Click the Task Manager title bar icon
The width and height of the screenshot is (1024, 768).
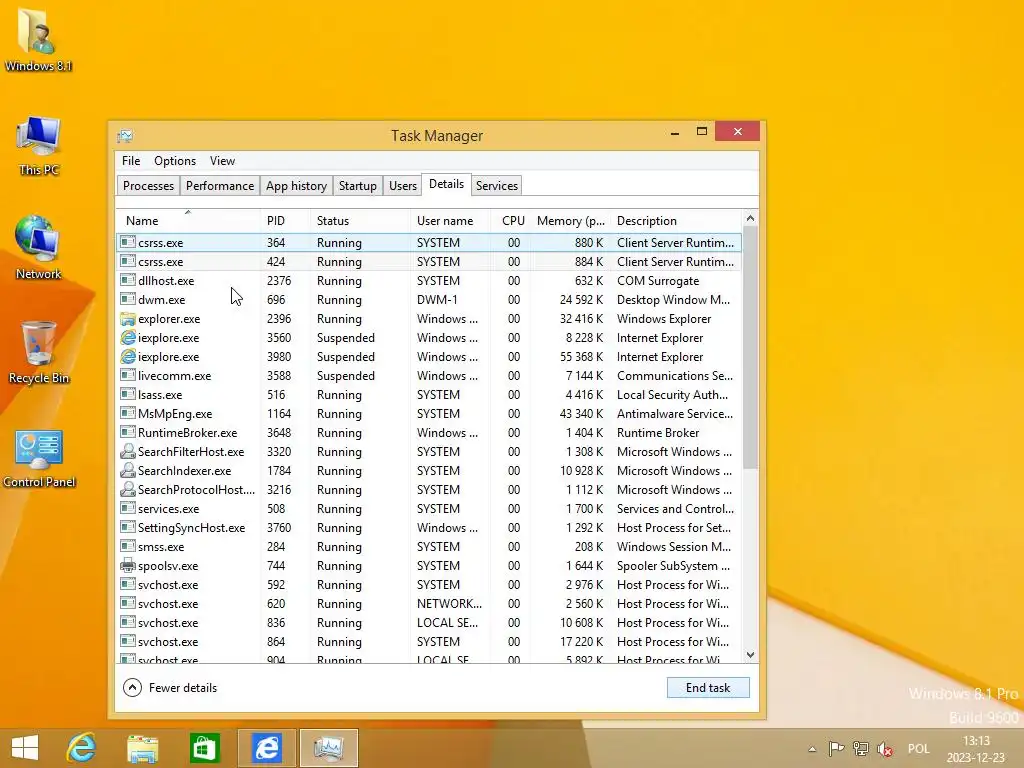tap(125, 136)
